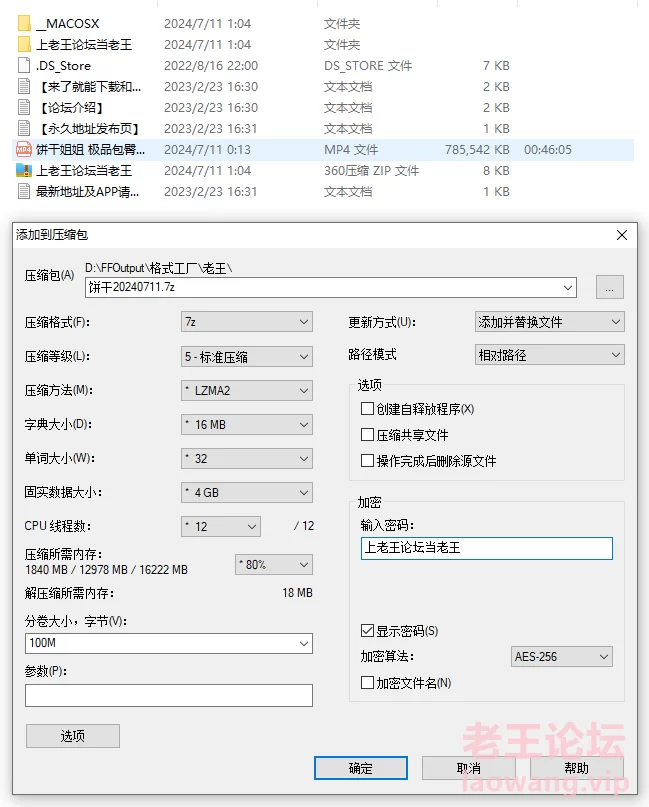Viewport: 649px width, 807px height.
Task: Click the 2022/8/16 22:00 date cell
Action: pos(211,66)
